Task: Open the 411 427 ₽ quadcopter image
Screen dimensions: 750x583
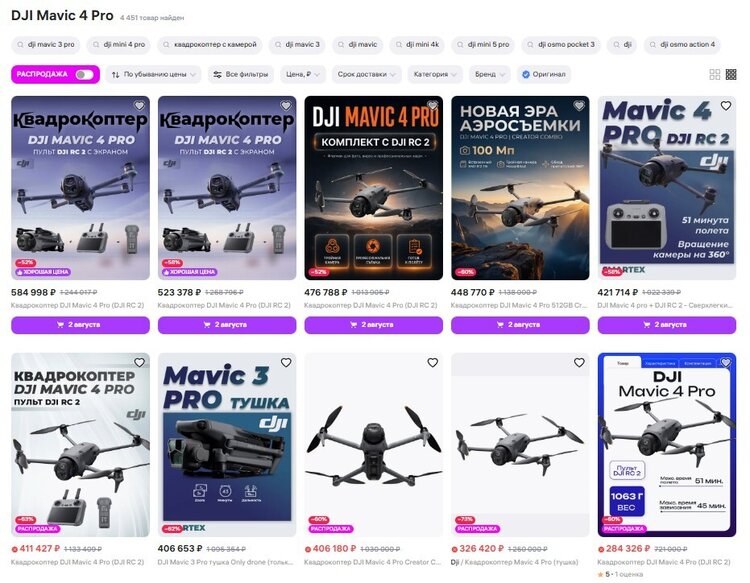Action: pos(80,445)
